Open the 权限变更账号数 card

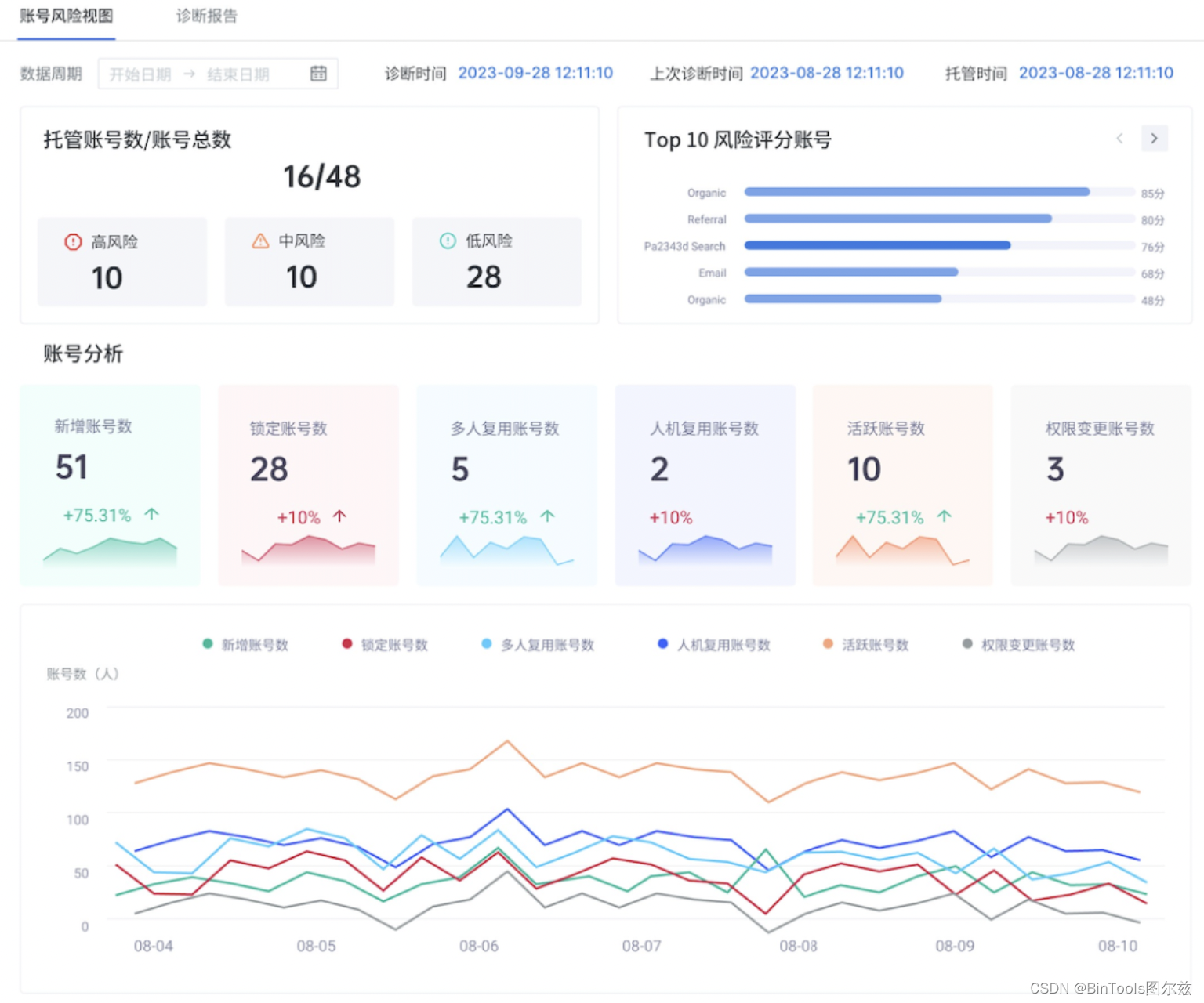(x=1101, y=485)
